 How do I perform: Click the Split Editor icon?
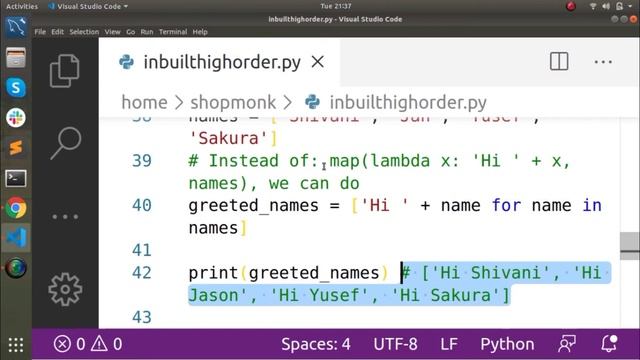(x=559, y=62)
